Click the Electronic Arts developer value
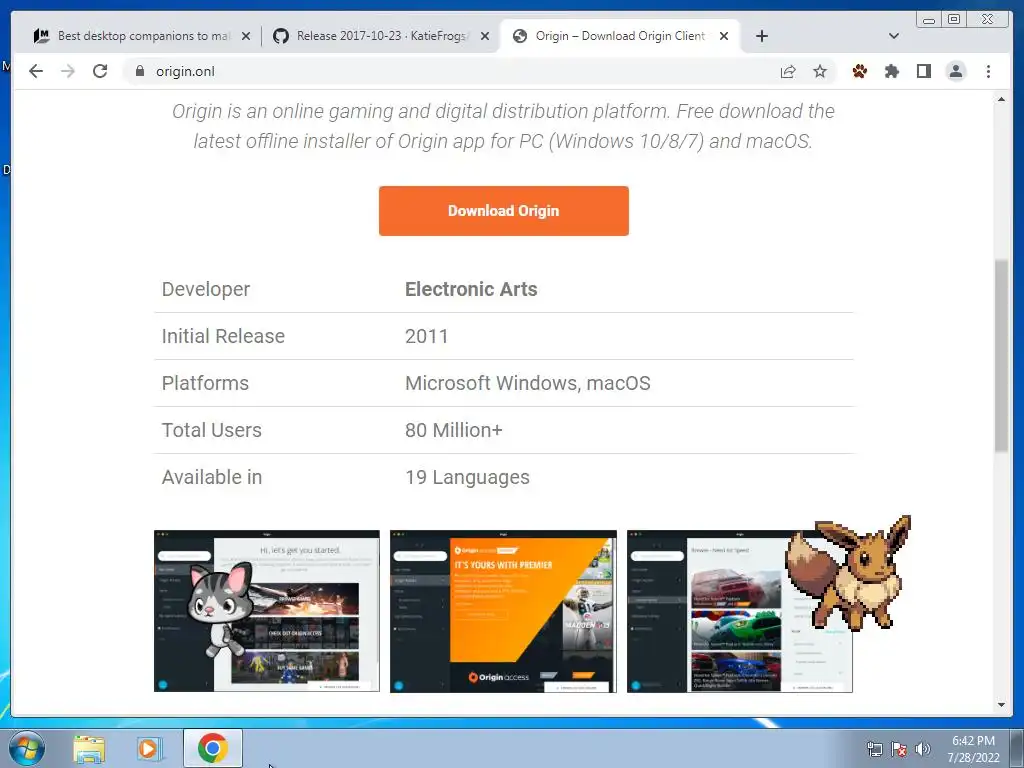The width and height of the screenshot is (1024, 768). coord(471,289)
